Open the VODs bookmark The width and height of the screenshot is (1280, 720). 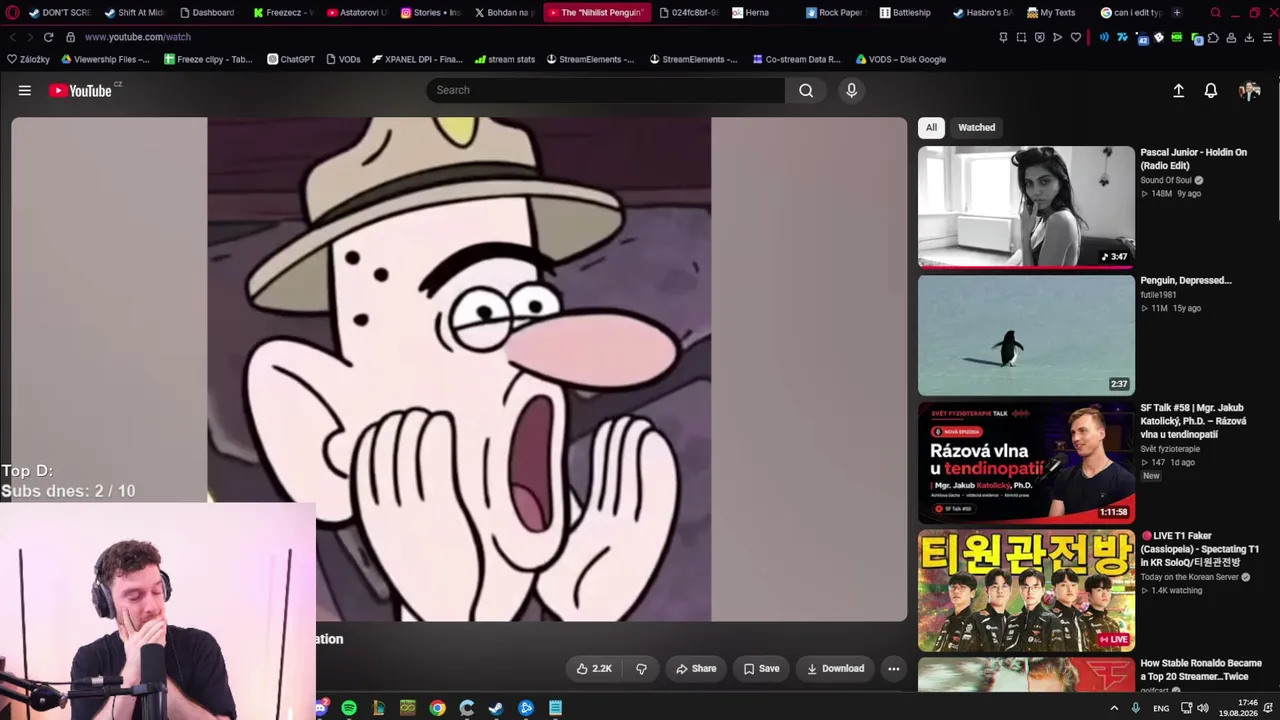[342, 59]
